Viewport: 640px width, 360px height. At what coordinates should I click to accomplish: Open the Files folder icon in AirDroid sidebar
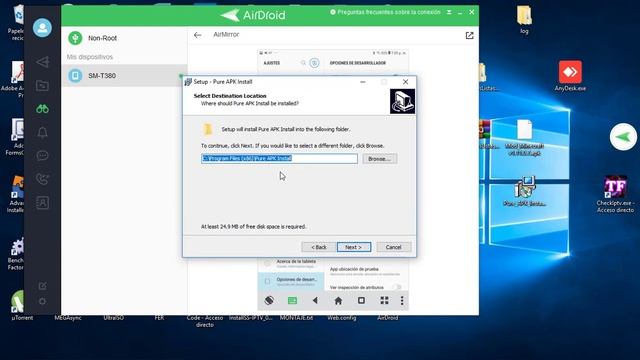pos(42,85)
